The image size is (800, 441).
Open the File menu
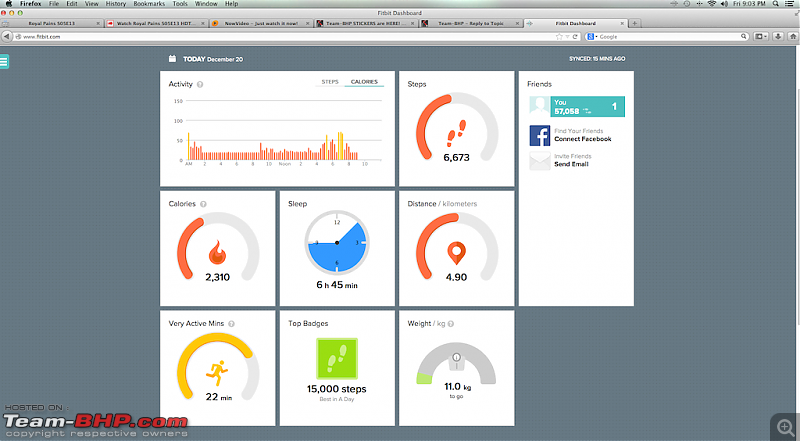point(54,4)
